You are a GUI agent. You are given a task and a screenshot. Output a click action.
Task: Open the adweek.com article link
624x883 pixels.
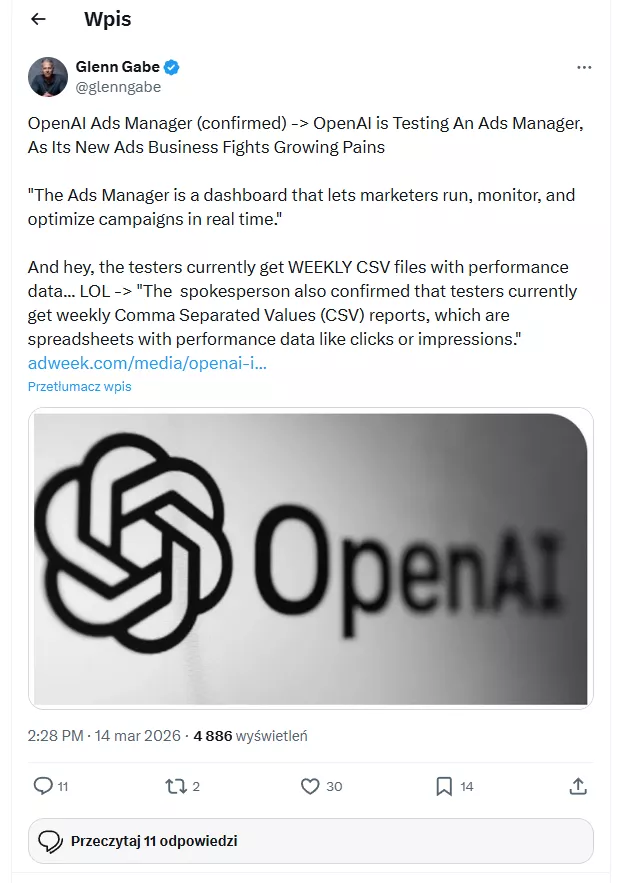(x=147, y=362)
